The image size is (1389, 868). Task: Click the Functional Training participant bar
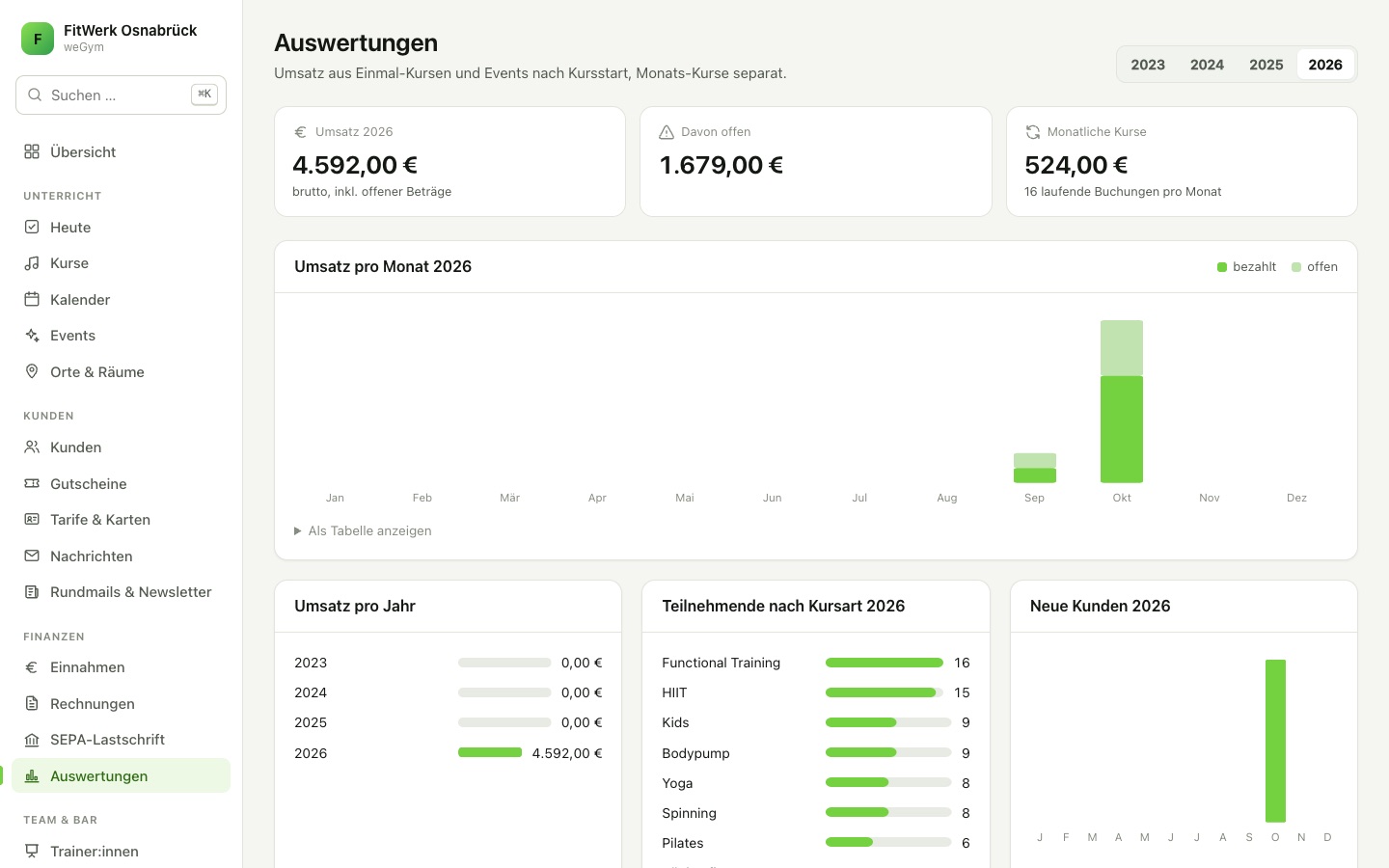(885, 663)
